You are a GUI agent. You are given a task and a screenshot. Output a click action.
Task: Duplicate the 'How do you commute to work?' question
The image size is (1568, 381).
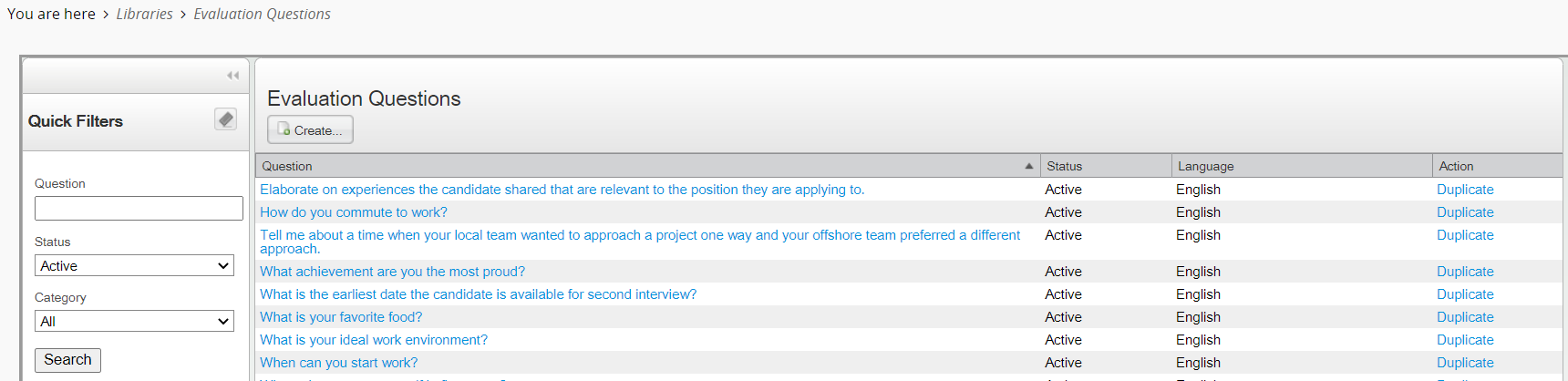pyautogui.click(x=1465, y=212)
